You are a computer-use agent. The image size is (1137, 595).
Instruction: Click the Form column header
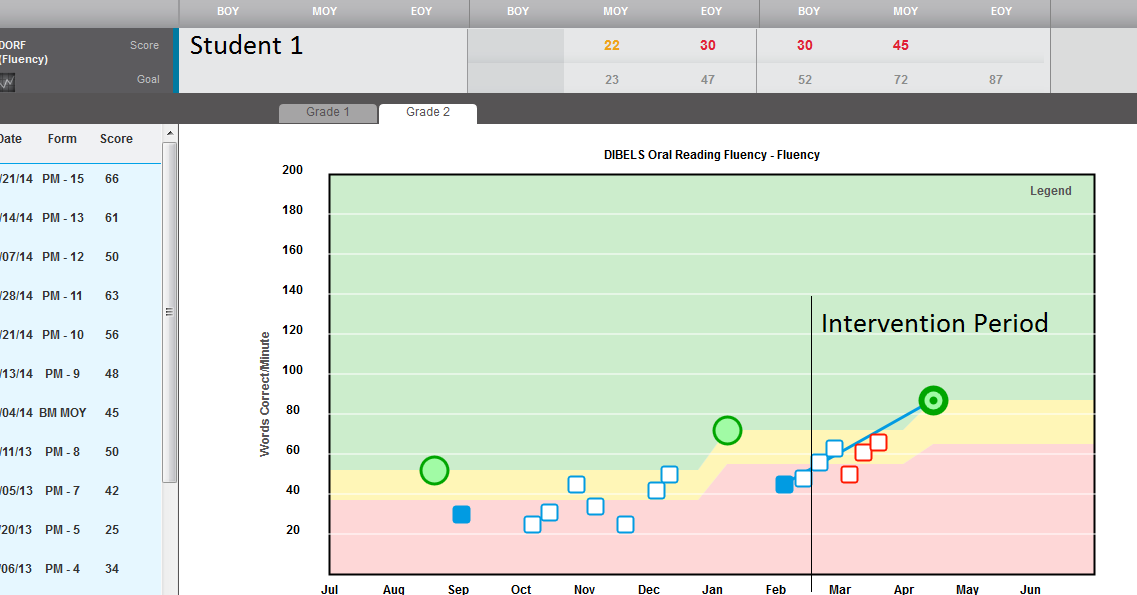tap(62, 139)
